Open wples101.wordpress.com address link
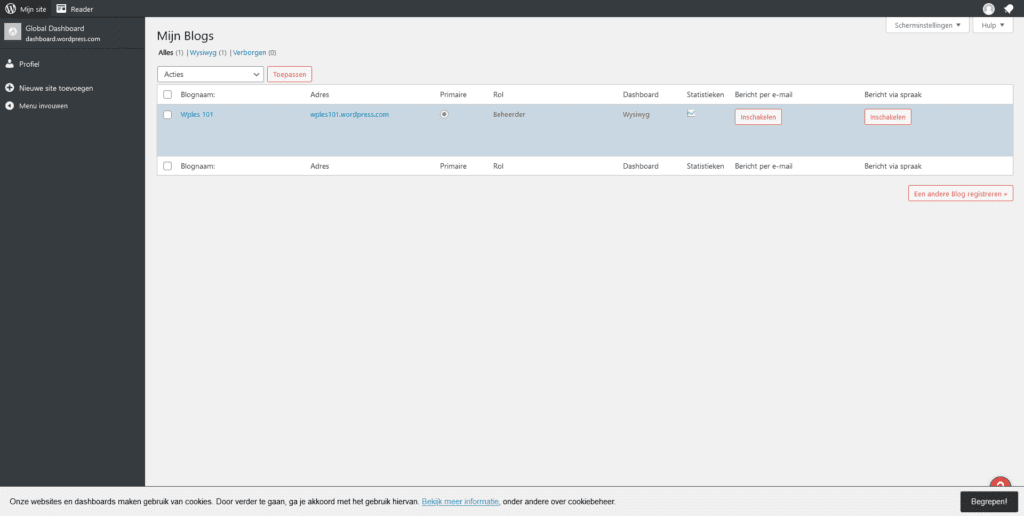The height and width of the screenshot is (516, 1024). [349, 114]
